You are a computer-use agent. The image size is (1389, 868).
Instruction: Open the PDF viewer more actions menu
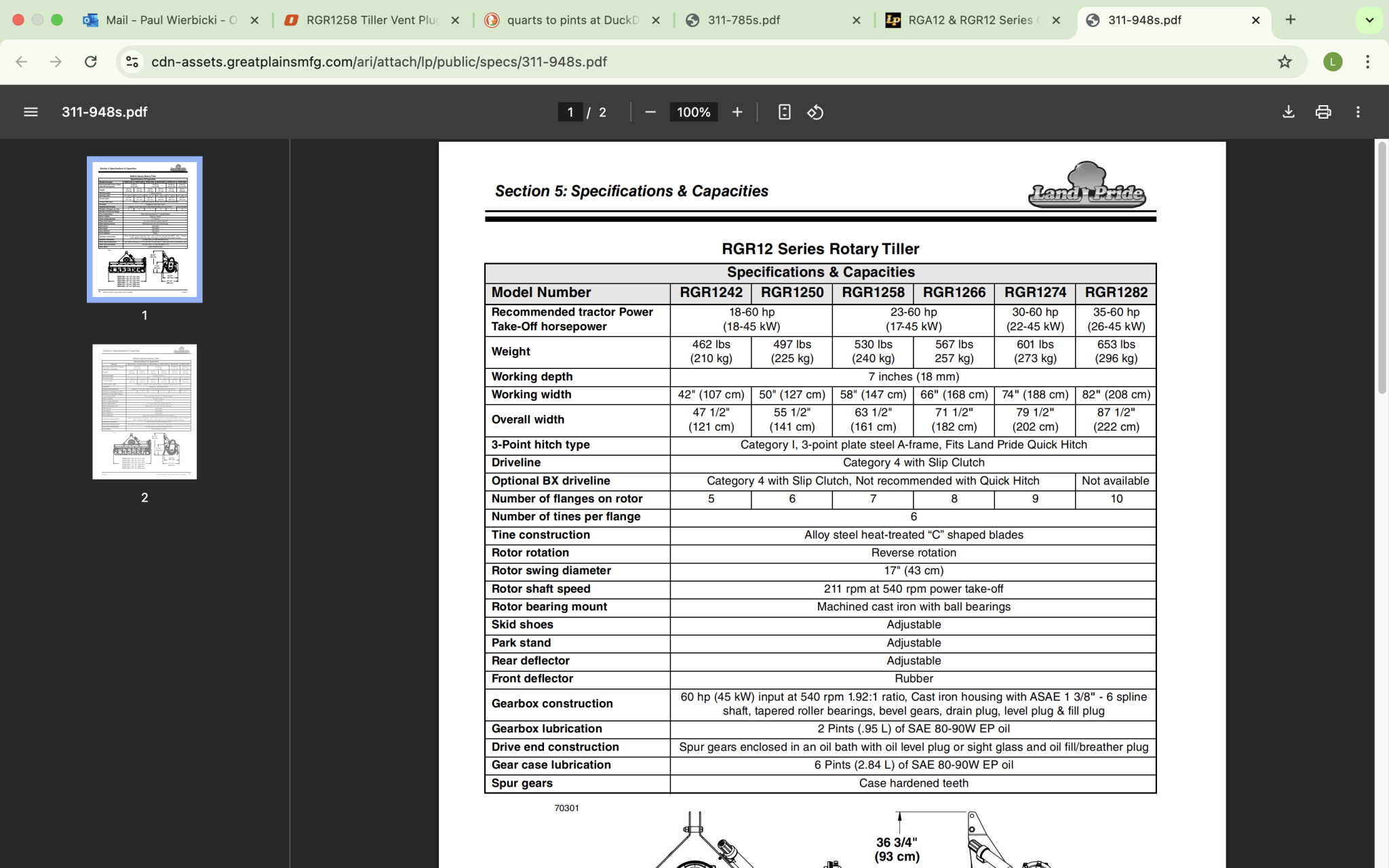tap(1358, 112)
